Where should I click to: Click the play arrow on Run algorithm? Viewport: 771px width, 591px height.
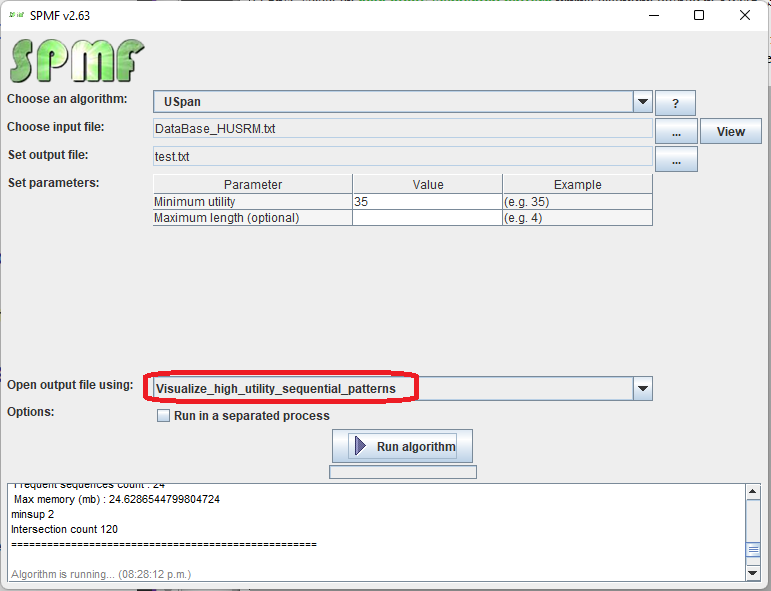361,446
